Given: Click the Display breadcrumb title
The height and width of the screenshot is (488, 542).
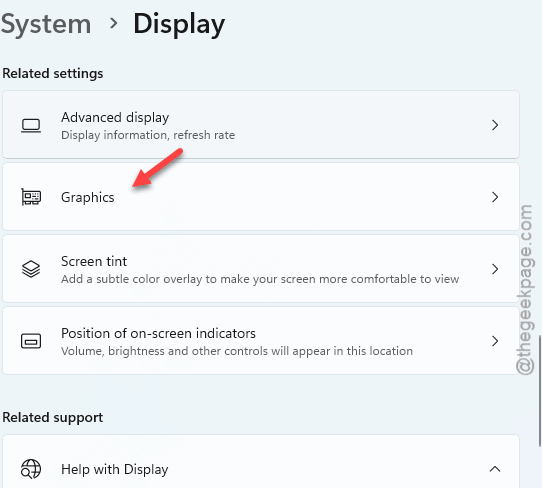Looking at the screenshot, I should (x=179, y=24).
